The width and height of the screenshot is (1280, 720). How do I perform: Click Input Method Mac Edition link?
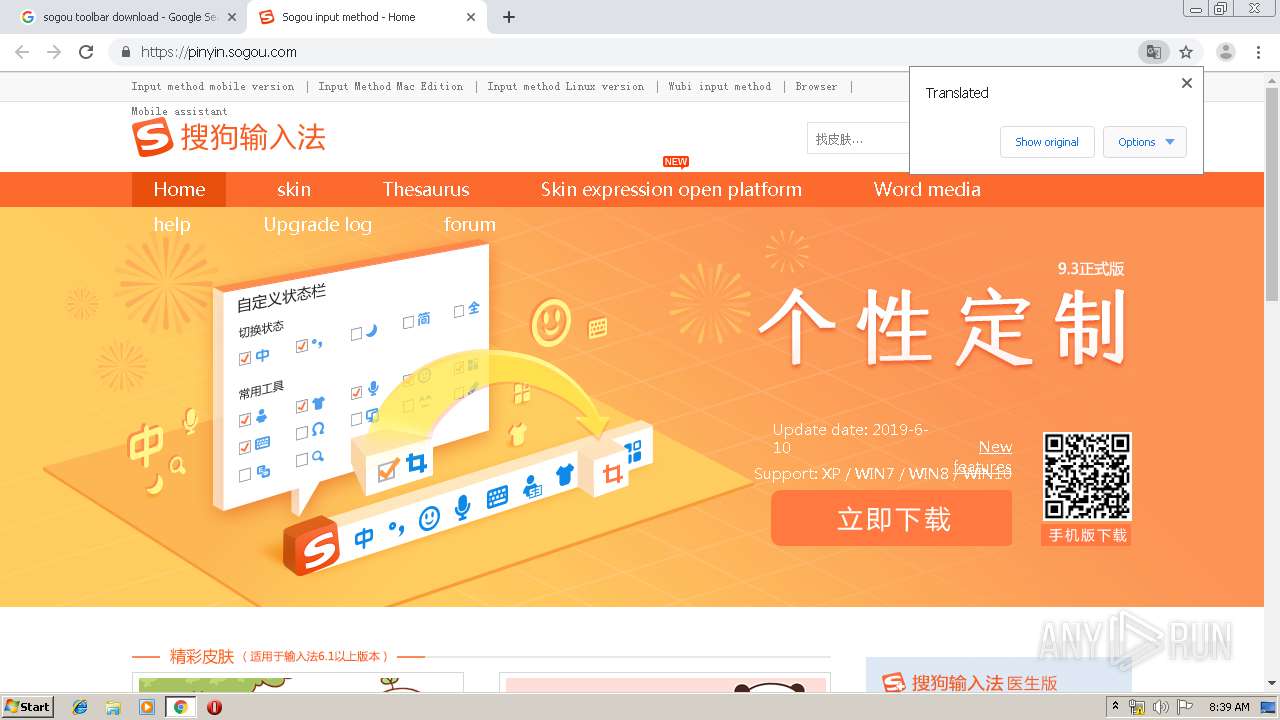pyautogui.click(x=391, y=86)
